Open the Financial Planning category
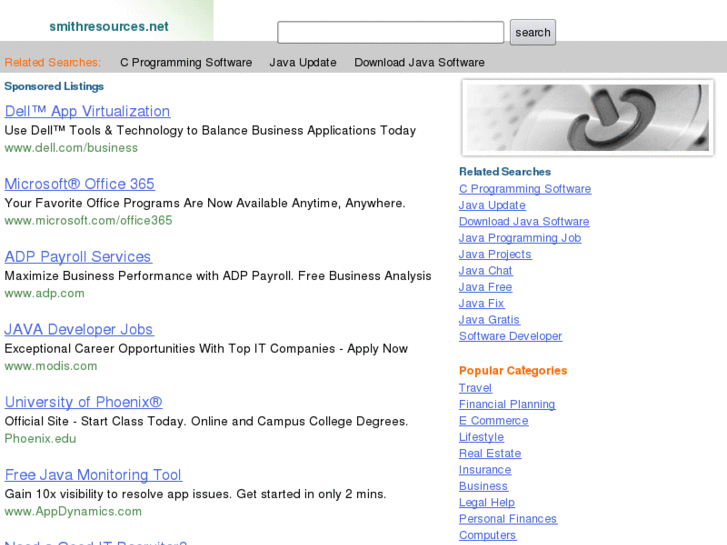The image size is (727, 545). pyautogui.click(x=507, y=404)
